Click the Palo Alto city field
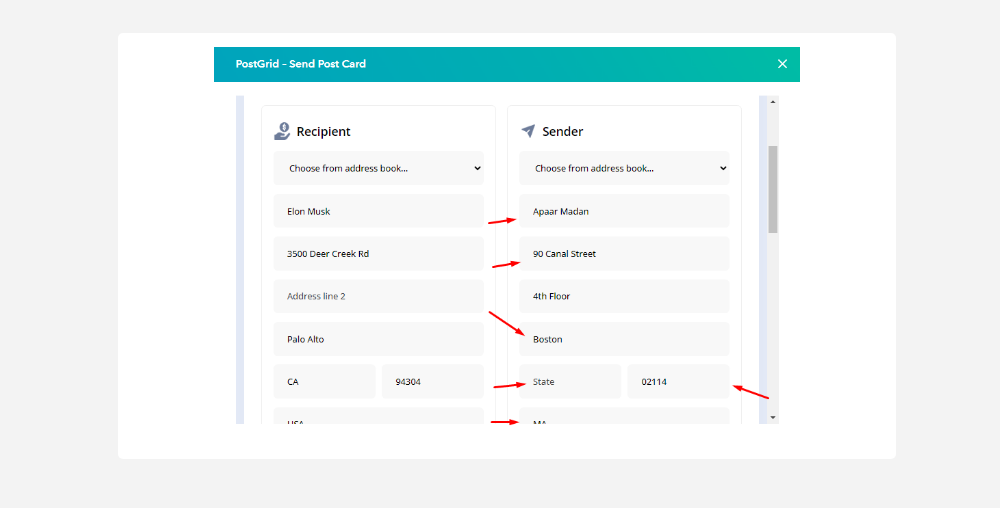The width and height of the screenshot is (1000, 508). pos(378,339)
